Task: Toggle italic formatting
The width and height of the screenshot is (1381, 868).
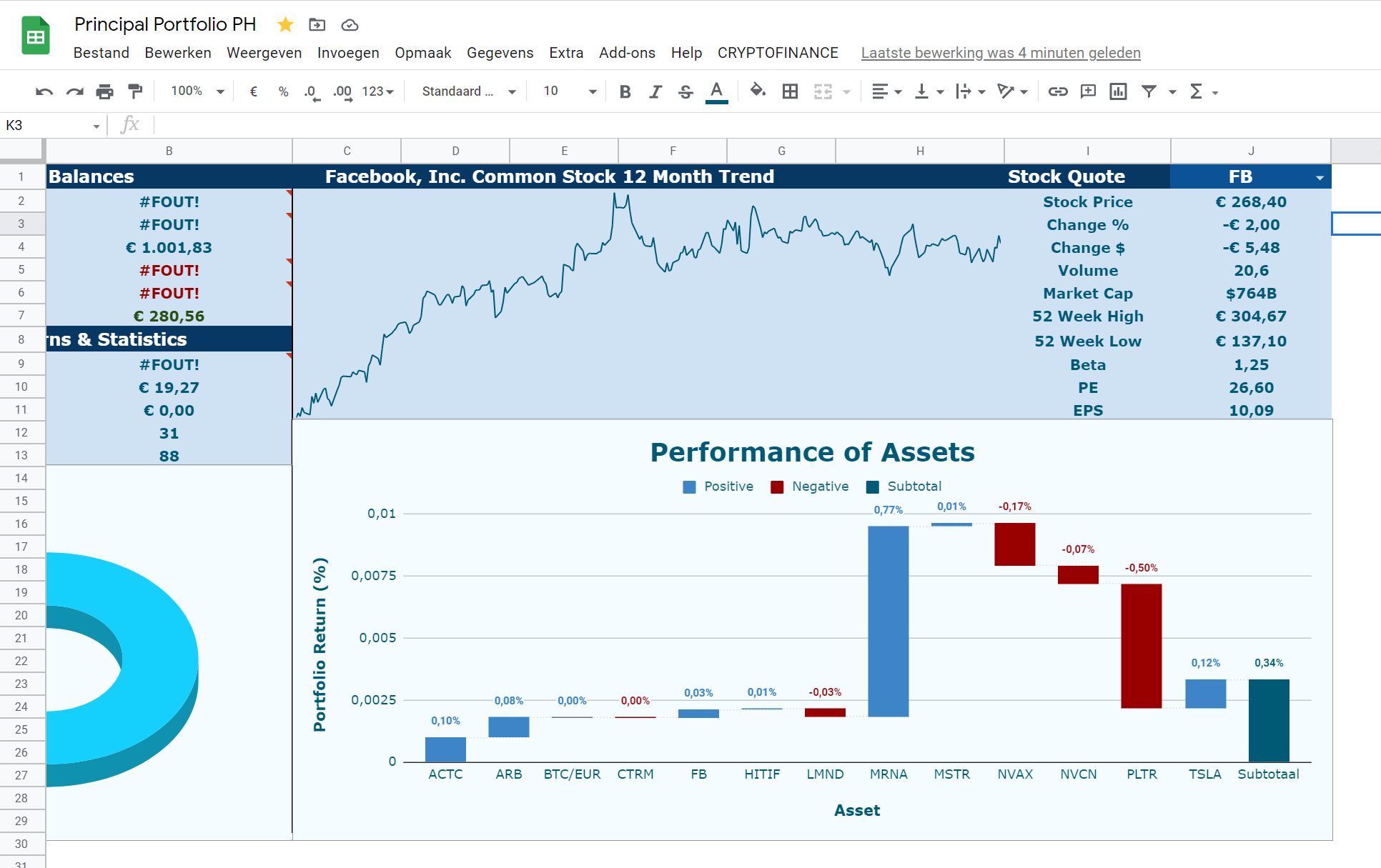Action: click(655, 91)
